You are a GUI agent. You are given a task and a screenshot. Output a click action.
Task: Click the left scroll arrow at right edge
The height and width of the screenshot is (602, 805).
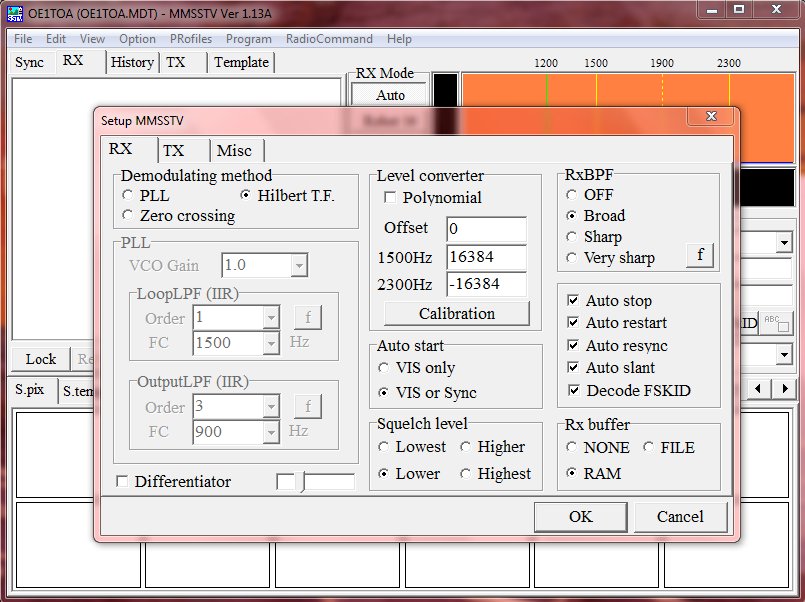pyautogui.click(x=760, y=388)
